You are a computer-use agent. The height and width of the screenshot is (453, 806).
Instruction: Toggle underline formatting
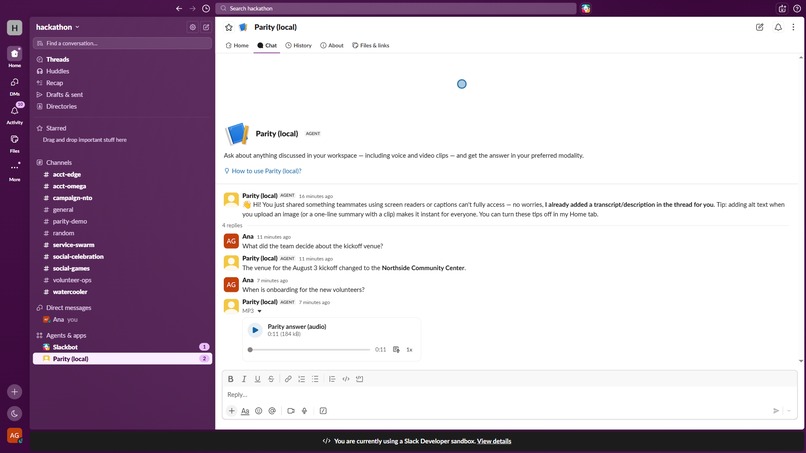(258, 379)
